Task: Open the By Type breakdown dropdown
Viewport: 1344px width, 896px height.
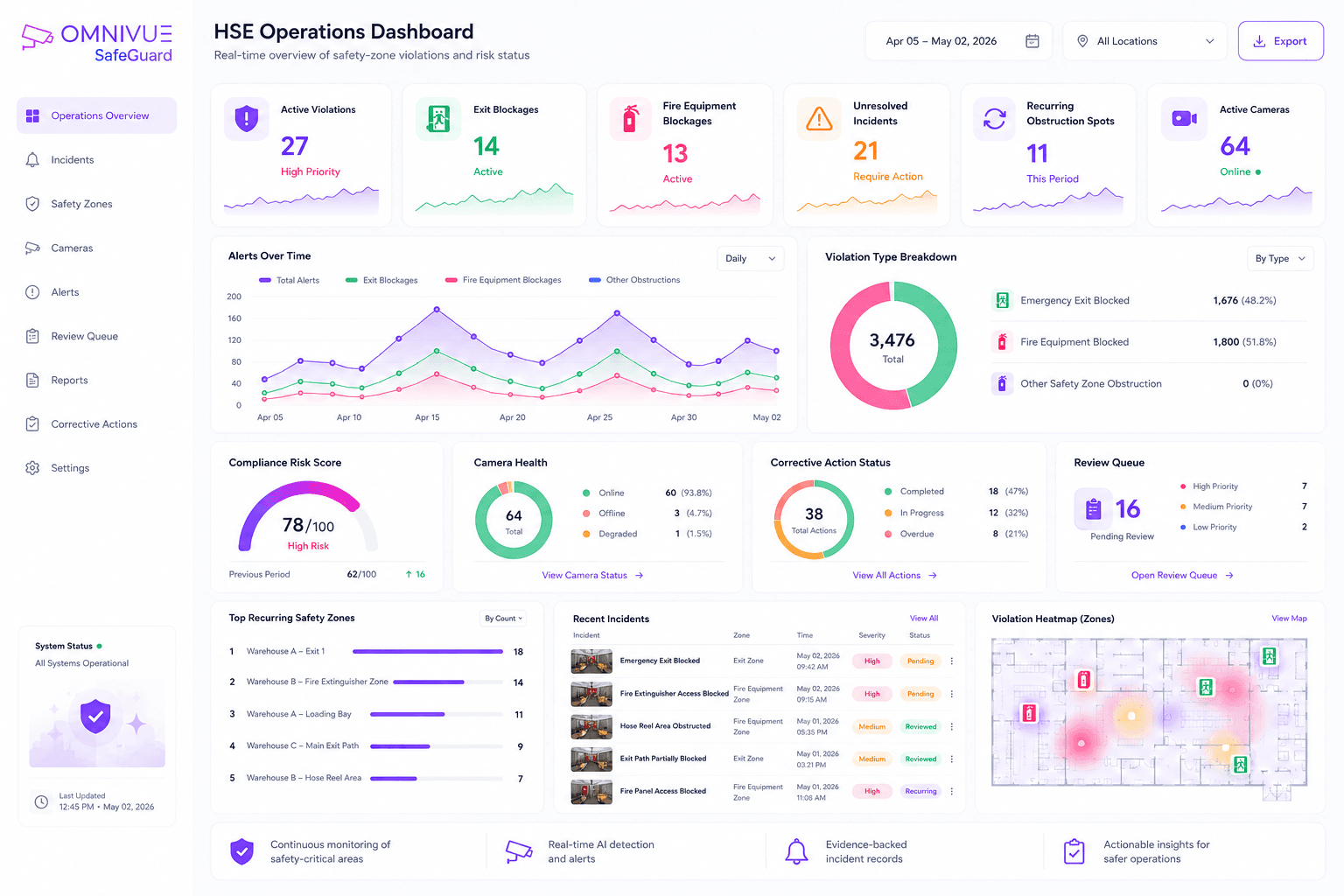Action: tap(1280, 258)
